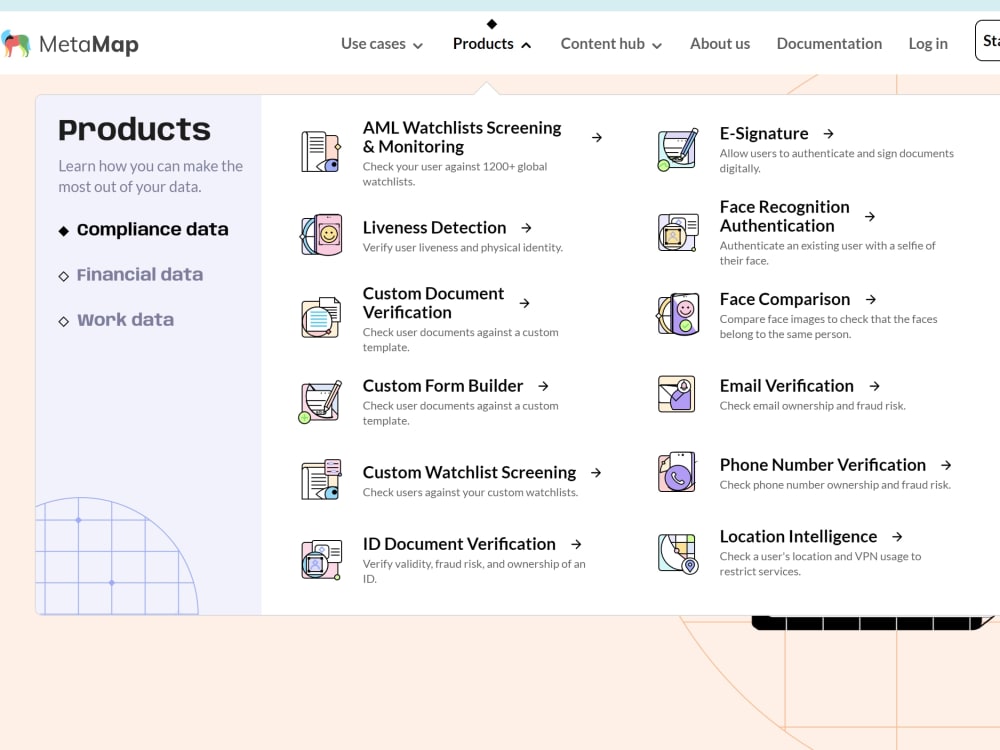Open the ID Document Verification link
The height and width of the screenshot is (750, 1000).
(x=459, y=544)
